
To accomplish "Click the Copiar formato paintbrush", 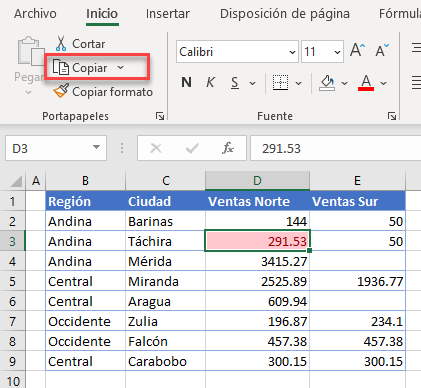I will coord(61,91).
